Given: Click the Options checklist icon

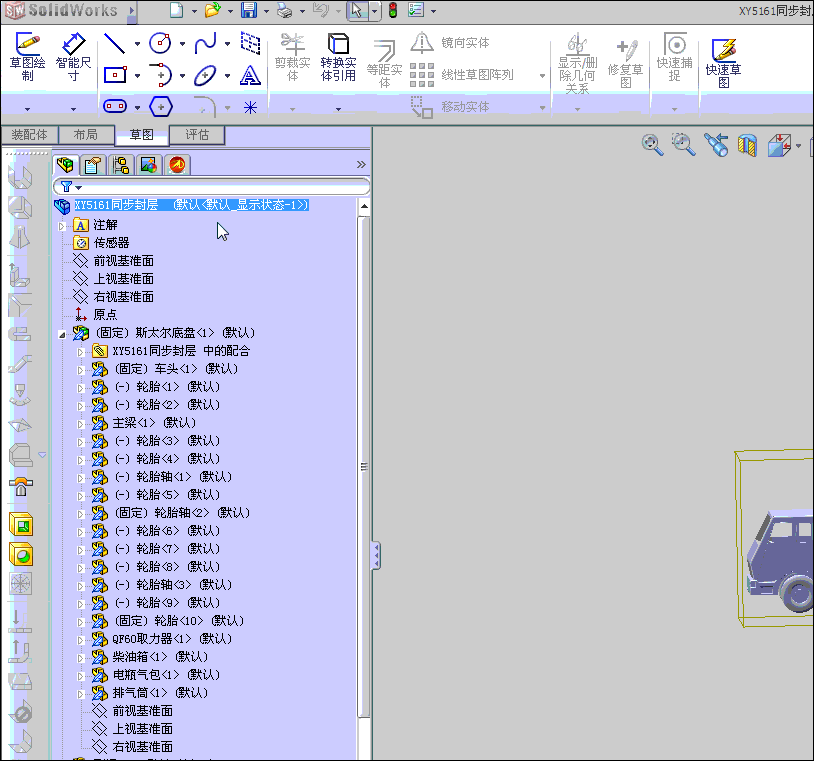Looking at the screenshot, I should pos(416,10).
